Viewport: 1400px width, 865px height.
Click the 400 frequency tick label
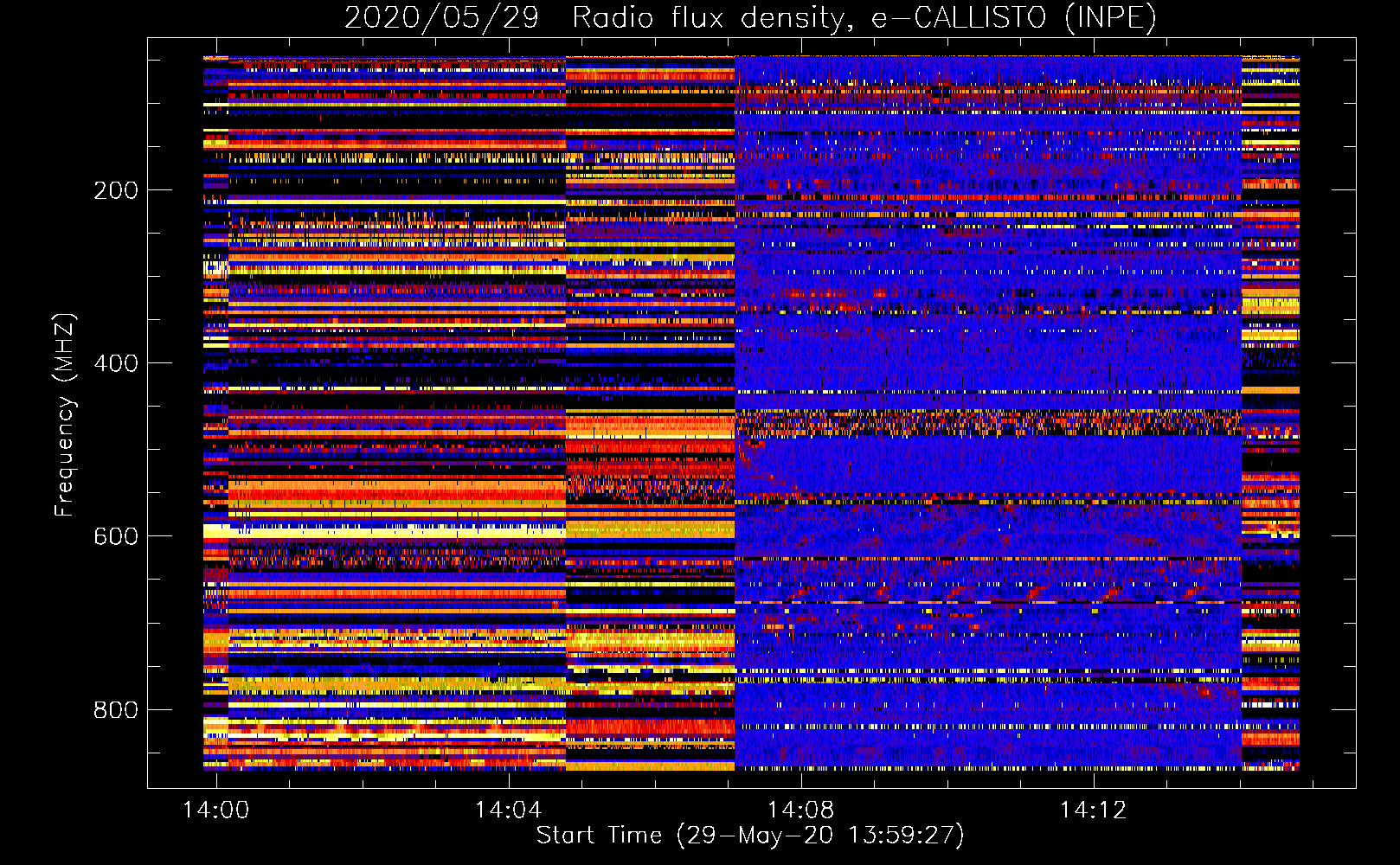pos(116,363)
